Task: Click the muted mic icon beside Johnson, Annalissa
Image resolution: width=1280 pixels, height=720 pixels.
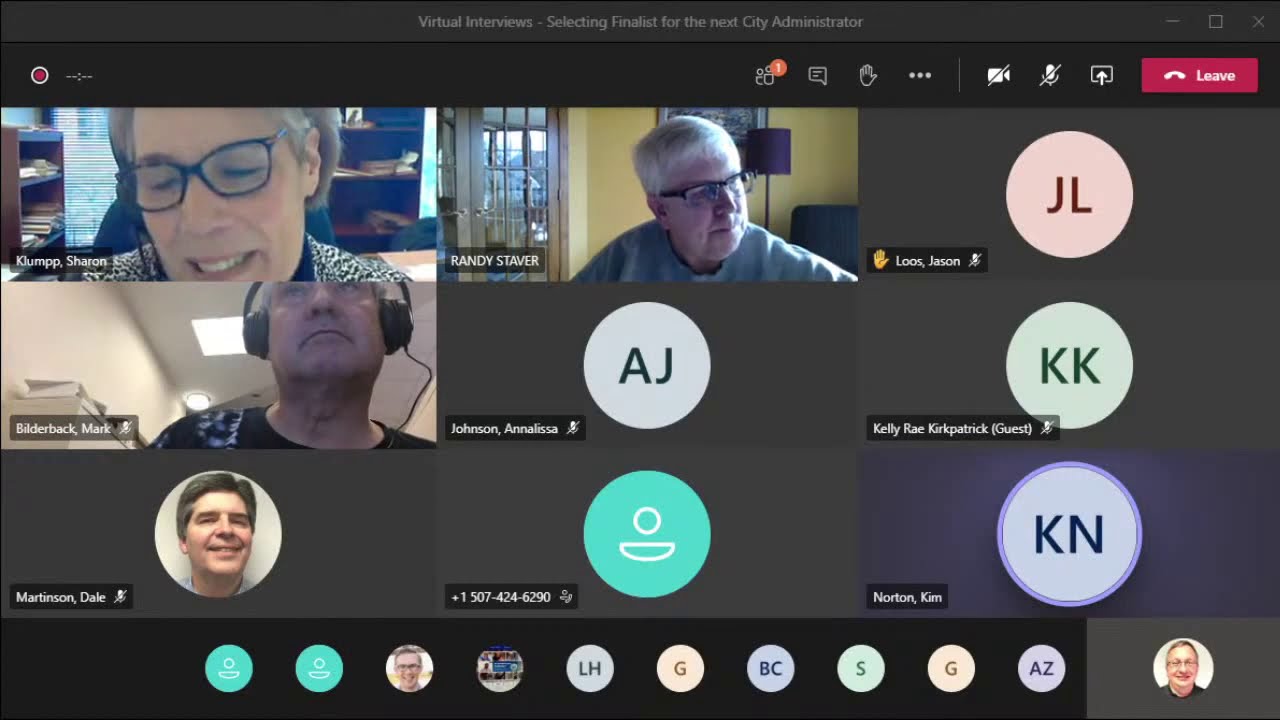Action: click(572, 429)
